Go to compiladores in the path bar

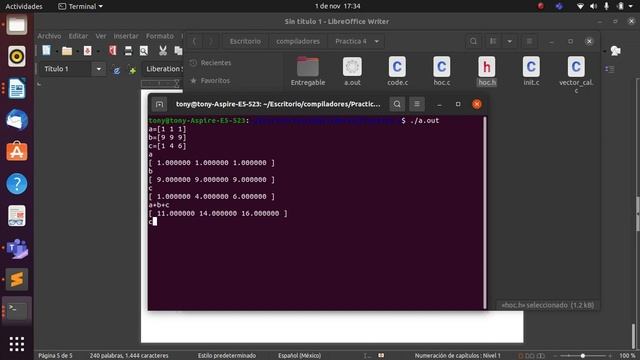coord(298,41)
